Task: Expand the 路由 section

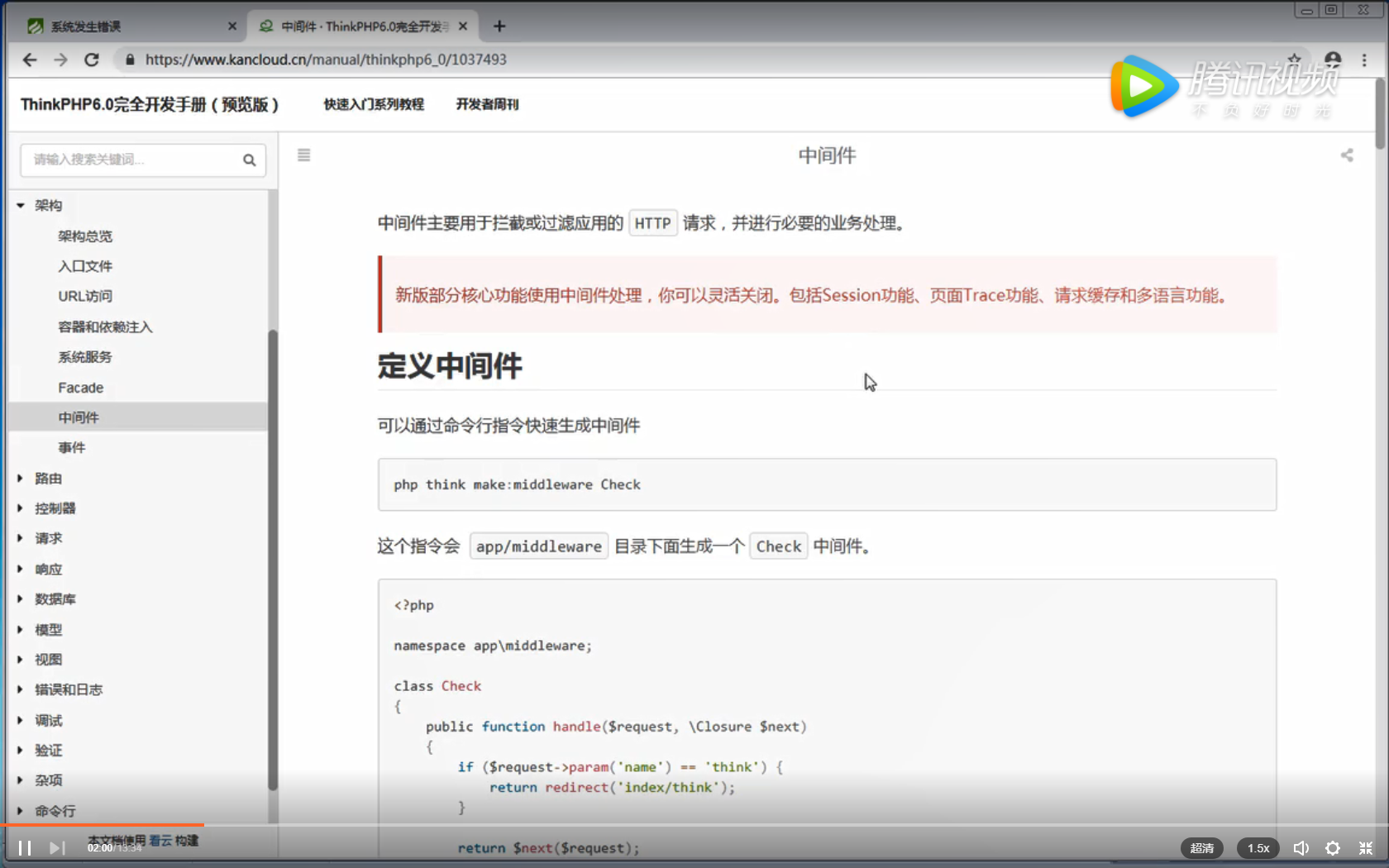Action: click(x=20, y=478)
